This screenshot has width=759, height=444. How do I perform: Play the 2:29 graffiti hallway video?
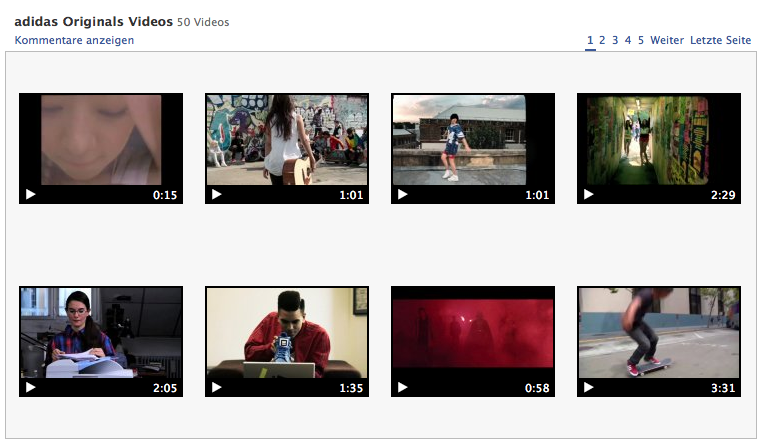[x=588, y=195]
